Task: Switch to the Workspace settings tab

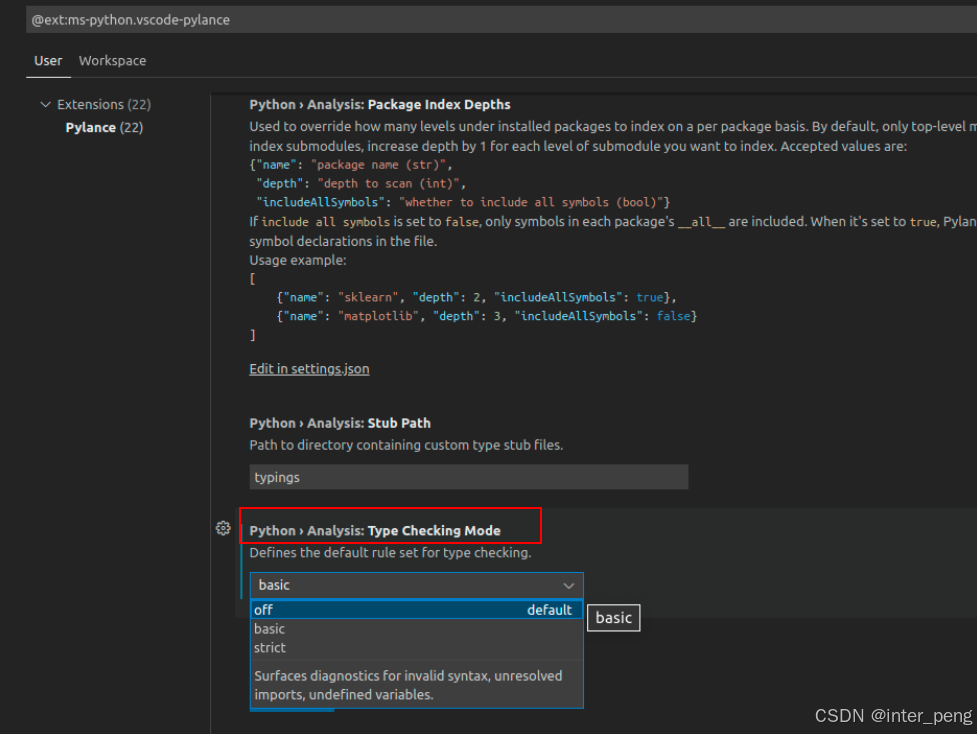Action: [112, 60]
